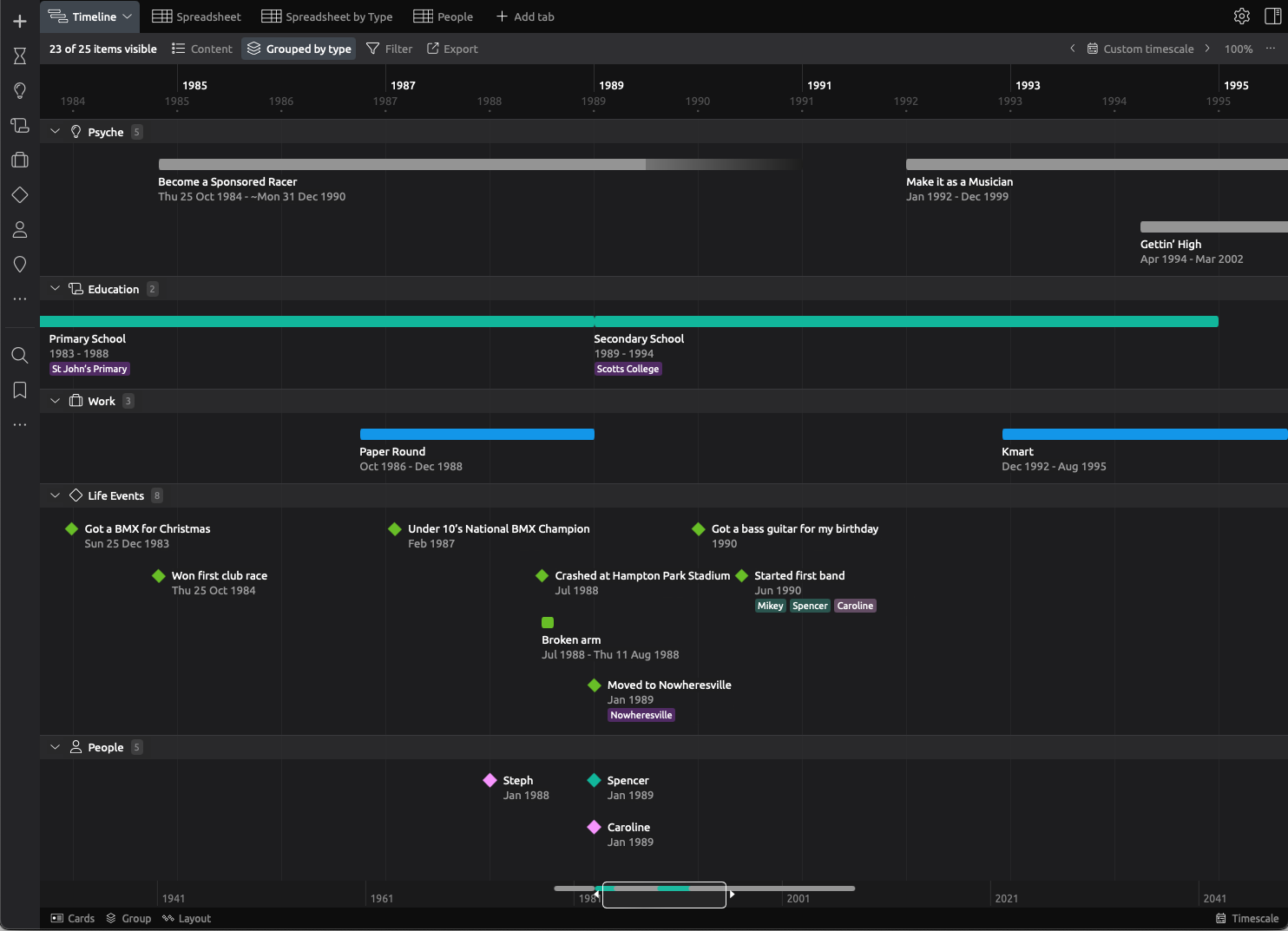Click the plus icon in left sidebar
This screenshot has width=1288, height=931.
(x=20, y=21)
